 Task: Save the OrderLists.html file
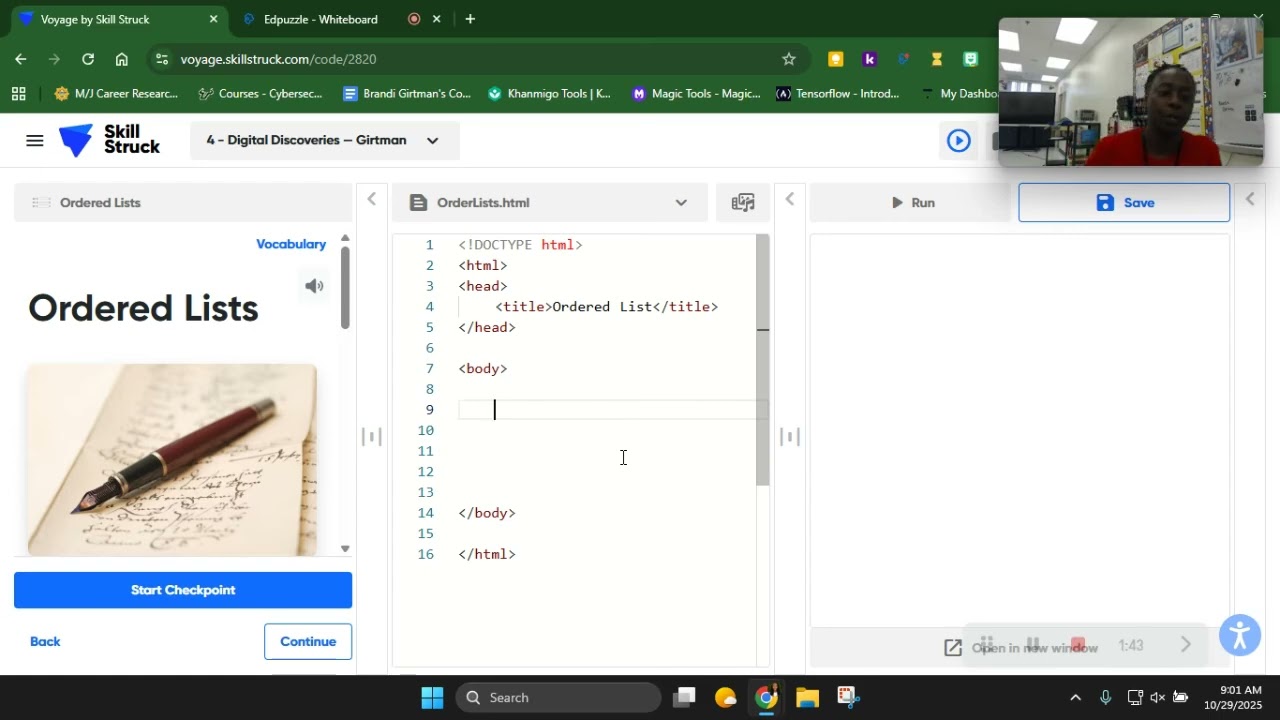(x=1124, y=203)
